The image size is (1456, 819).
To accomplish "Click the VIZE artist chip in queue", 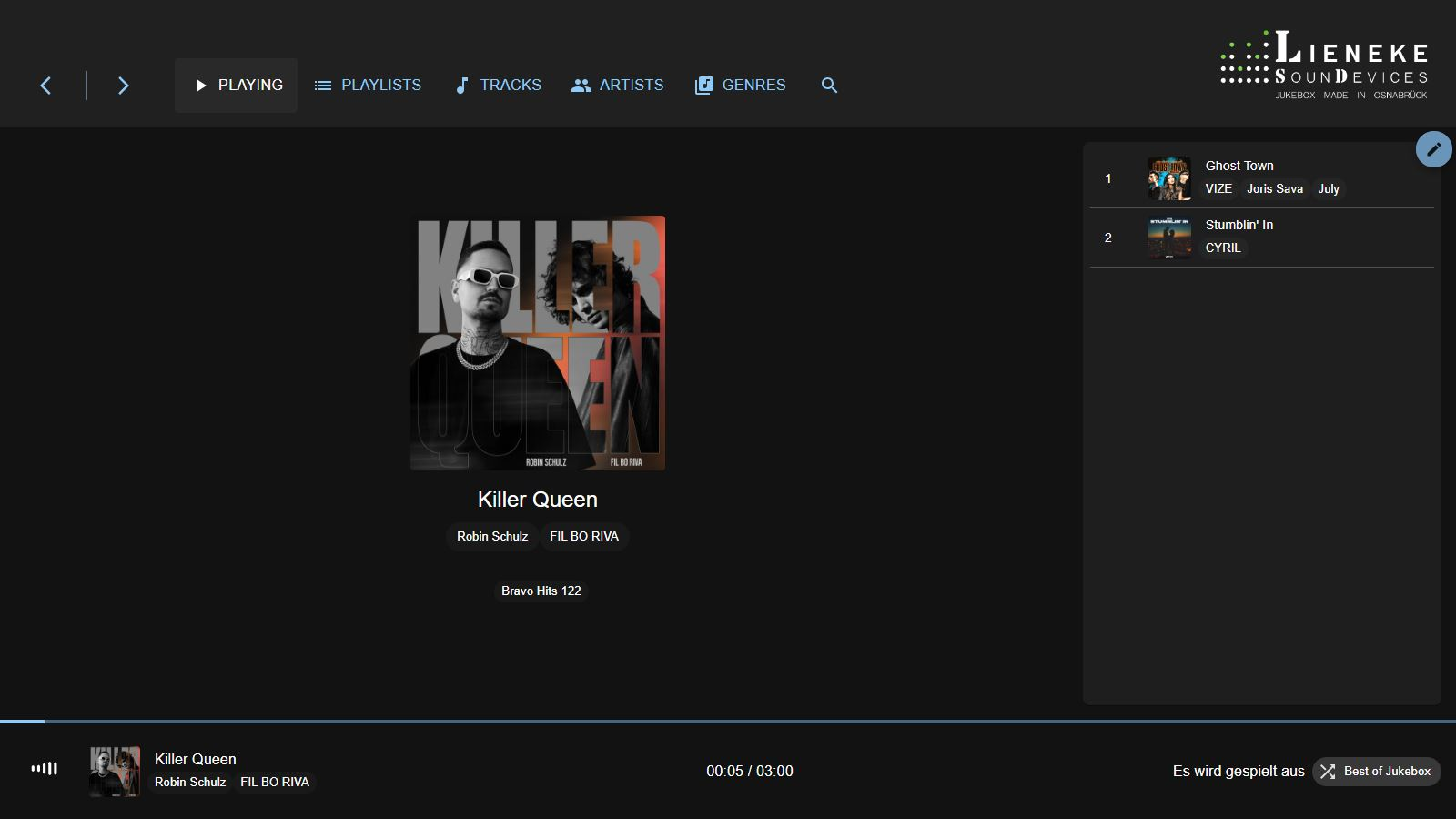I will click(1218, 188).
